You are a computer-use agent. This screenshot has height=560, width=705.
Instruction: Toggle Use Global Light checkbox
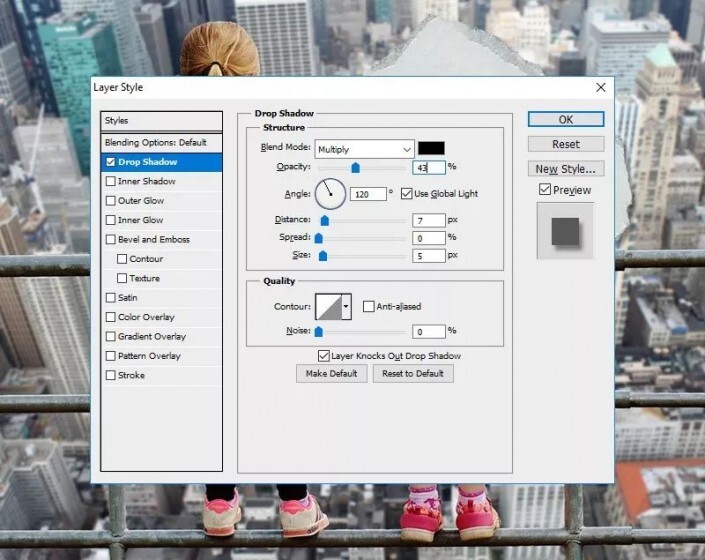click(407, 194)
